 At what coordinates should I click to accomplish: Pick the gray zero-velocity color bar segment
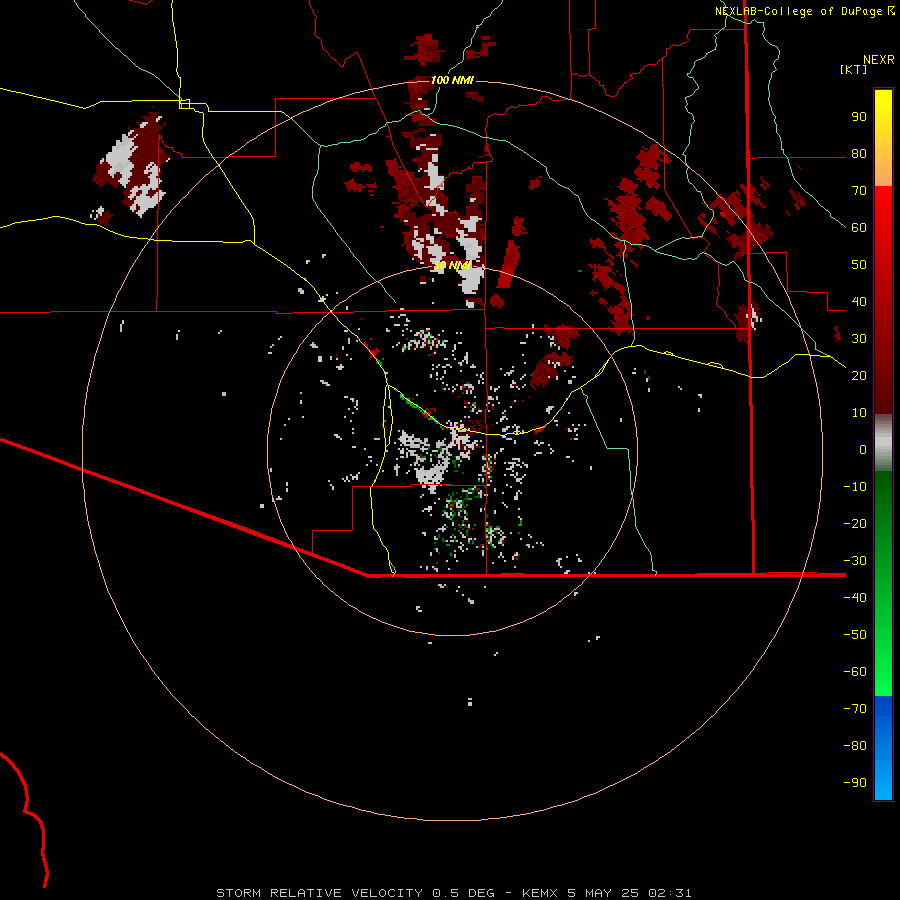point(883,443)
